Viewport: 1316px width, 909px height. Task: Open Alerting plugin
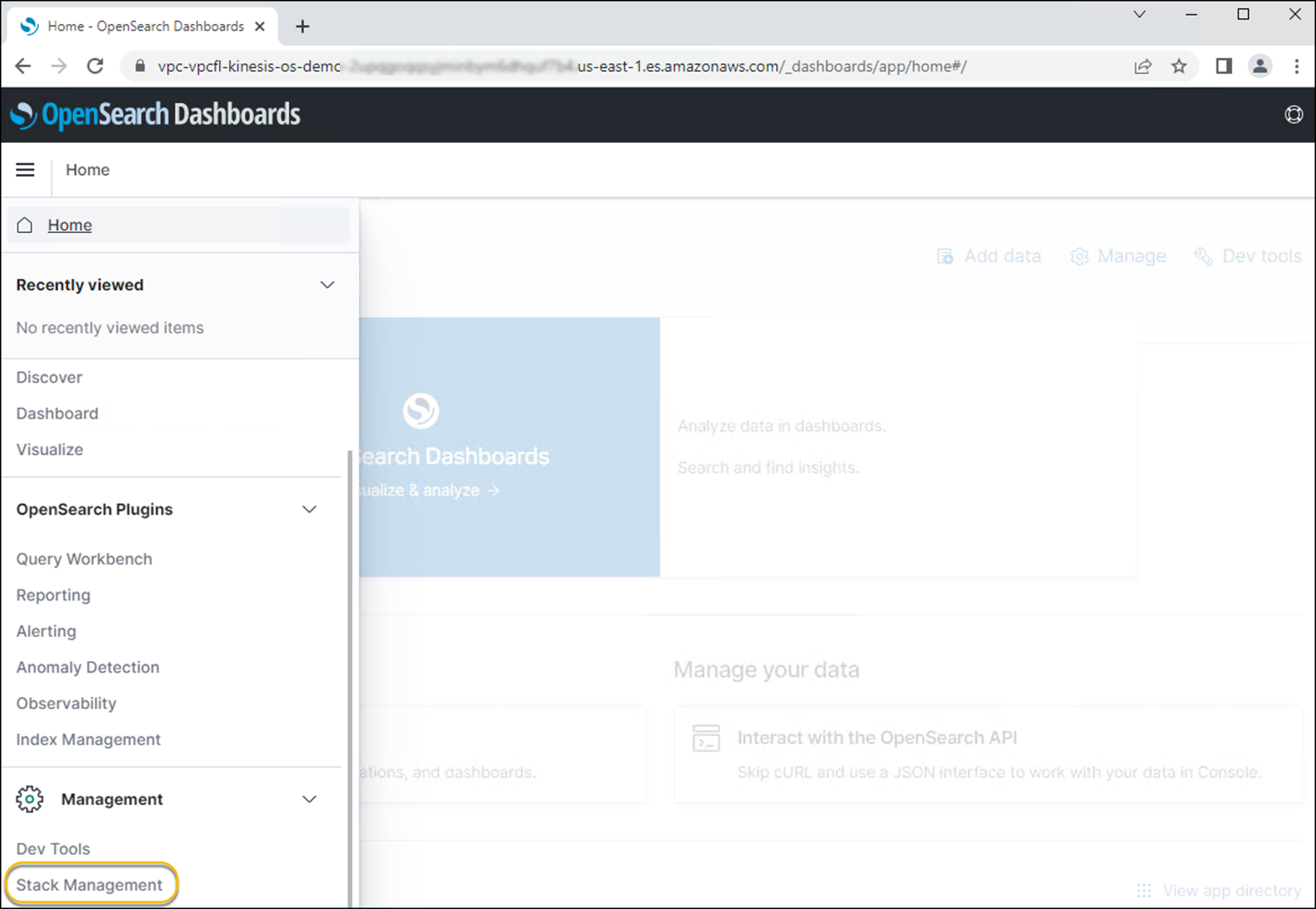[x=46, y=631]
